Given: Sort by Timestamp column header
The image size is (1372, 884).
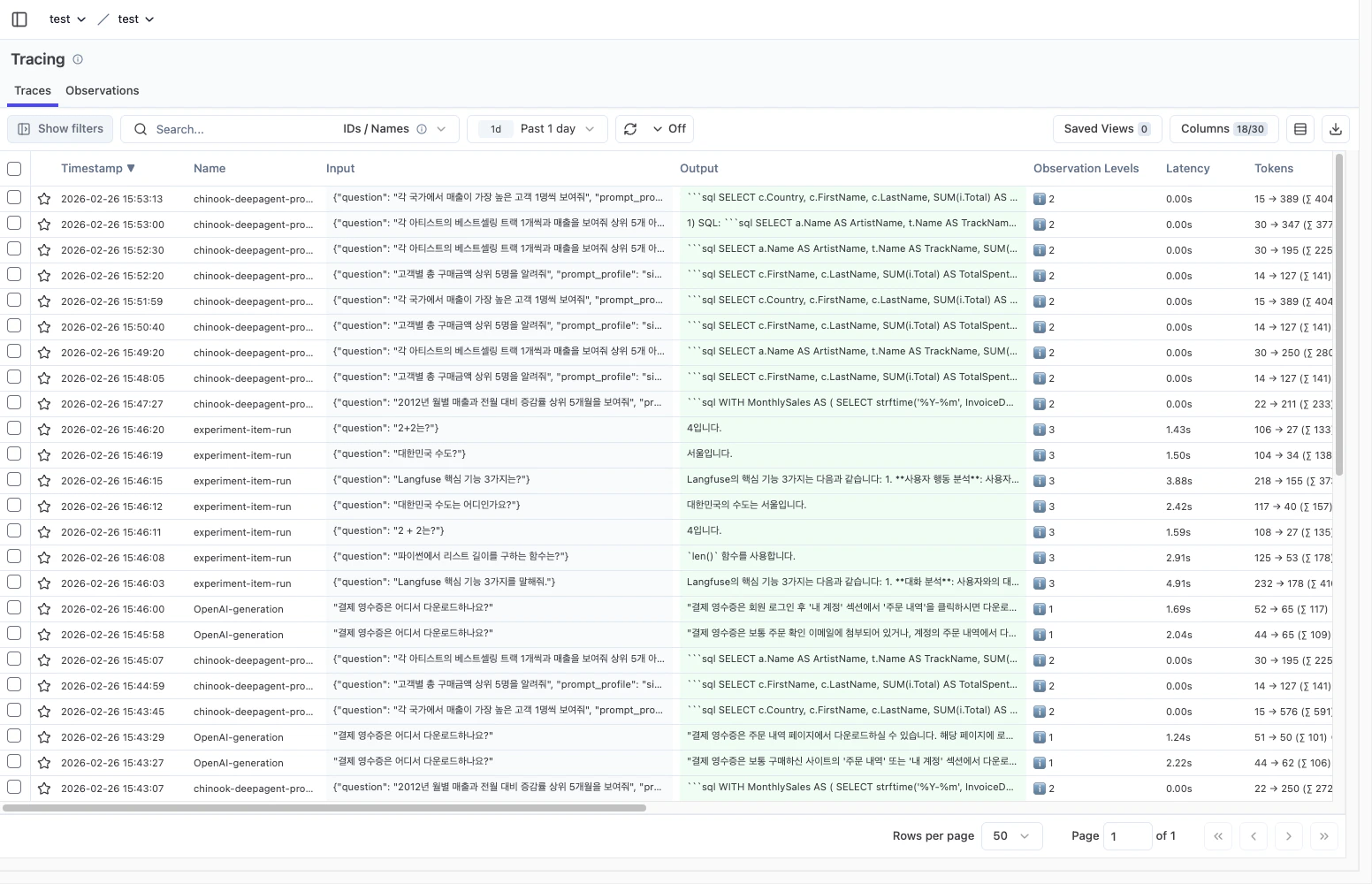Looking at the screenshot, I should click(x=97, y=168).
